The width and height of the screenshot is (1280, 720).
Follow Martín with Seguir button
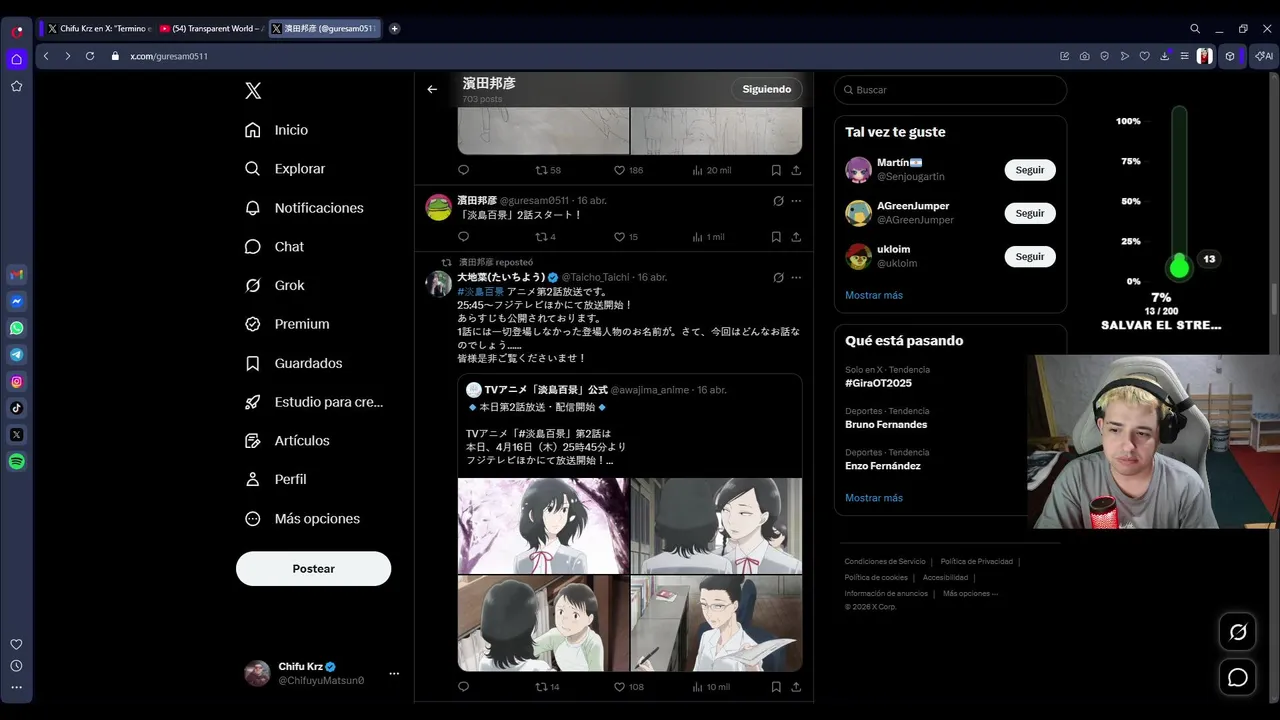coord(1030,170)
